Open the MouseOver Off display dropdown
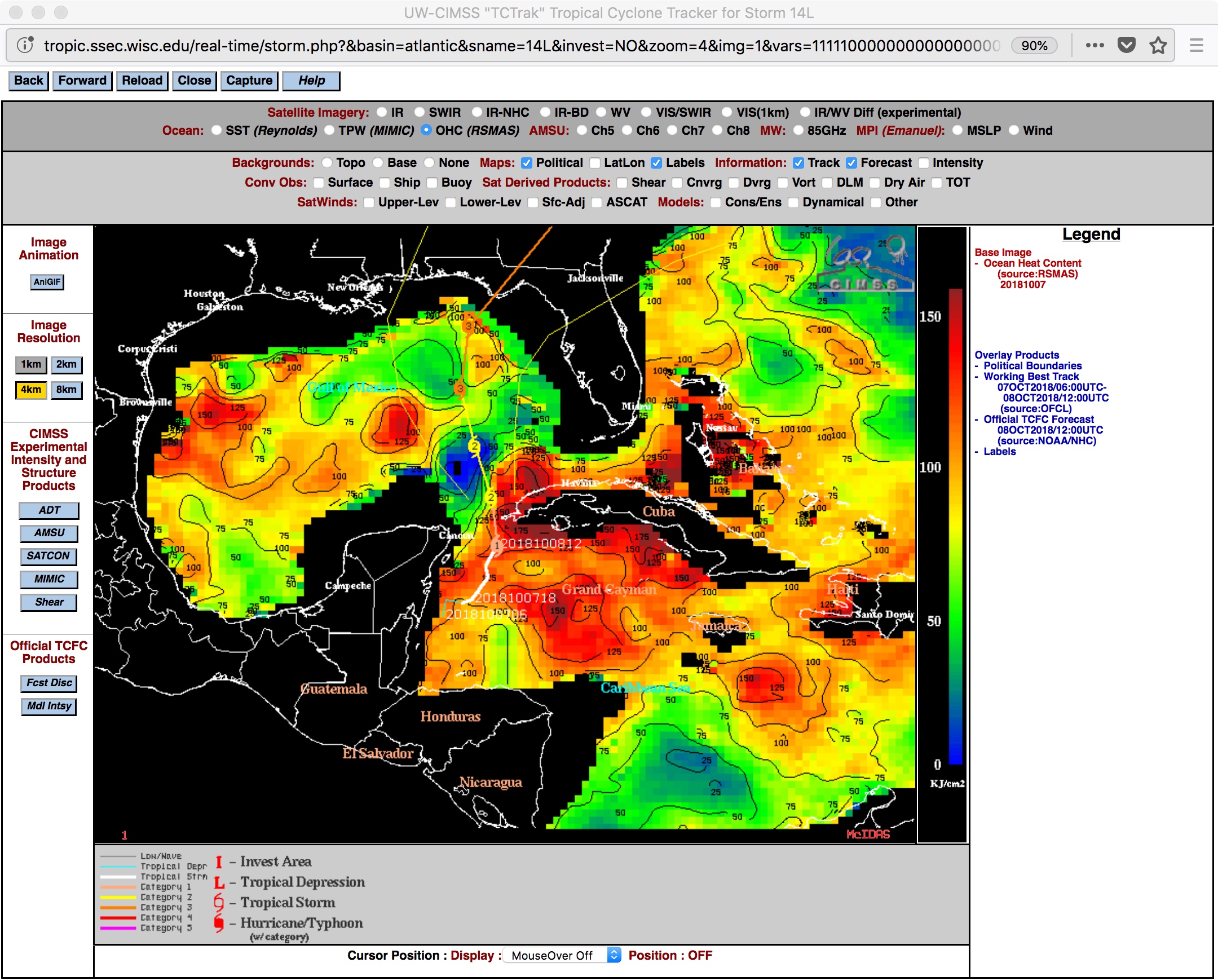This screenshot has height=980, width=1218. (x=562, y=955)
